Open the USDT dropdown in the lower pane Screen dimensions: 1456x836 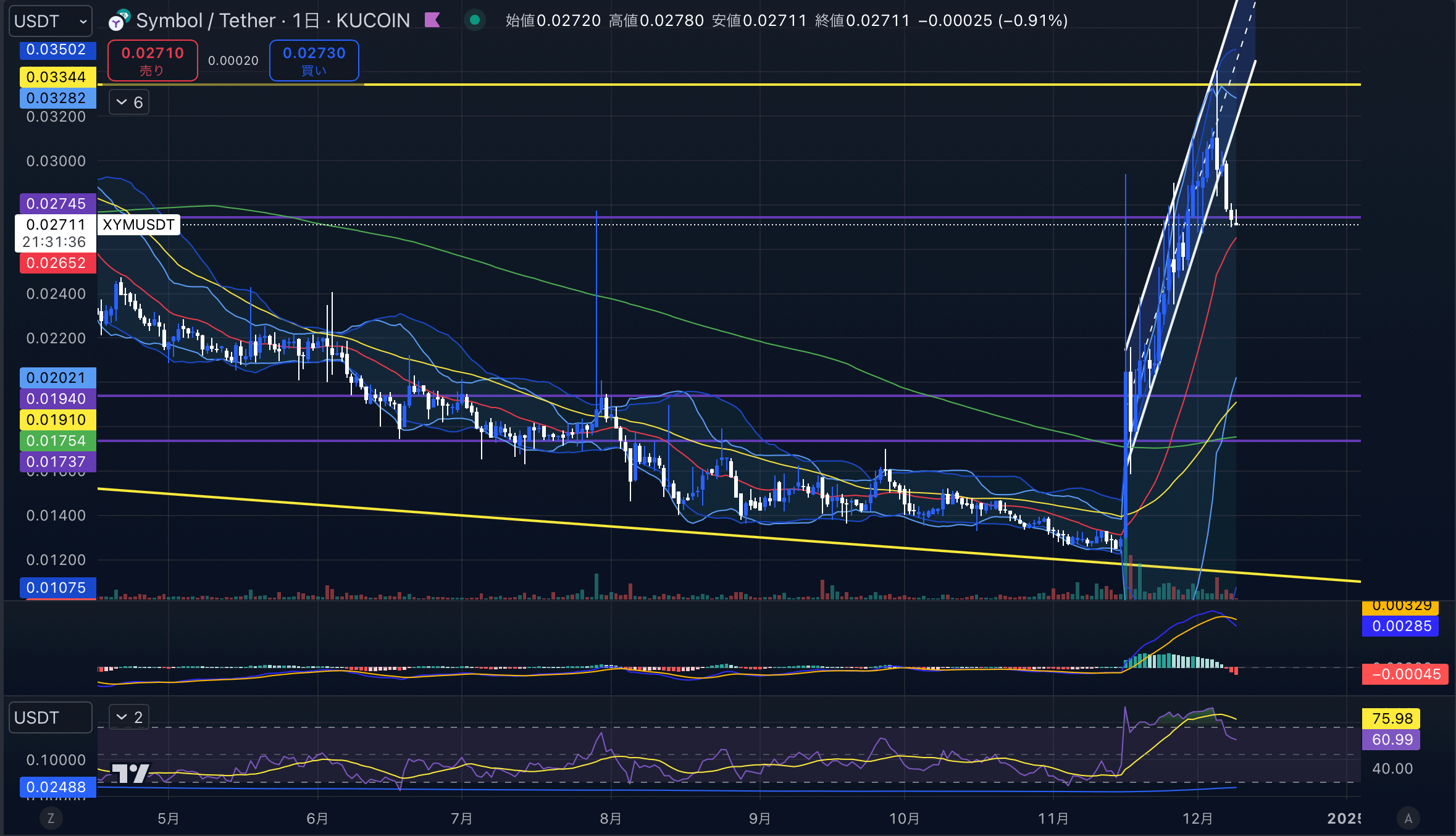51,717
